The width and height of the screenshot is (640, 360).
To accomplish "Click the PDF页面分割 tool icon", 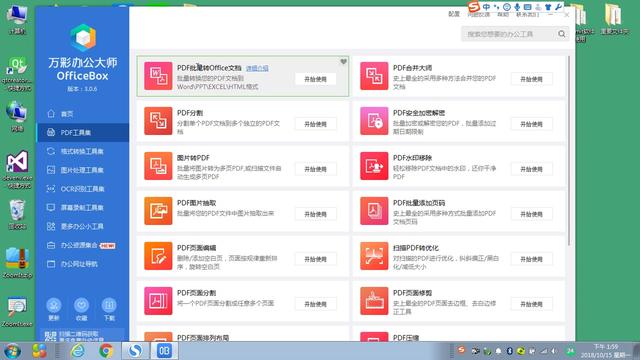I will click(158, 301).
